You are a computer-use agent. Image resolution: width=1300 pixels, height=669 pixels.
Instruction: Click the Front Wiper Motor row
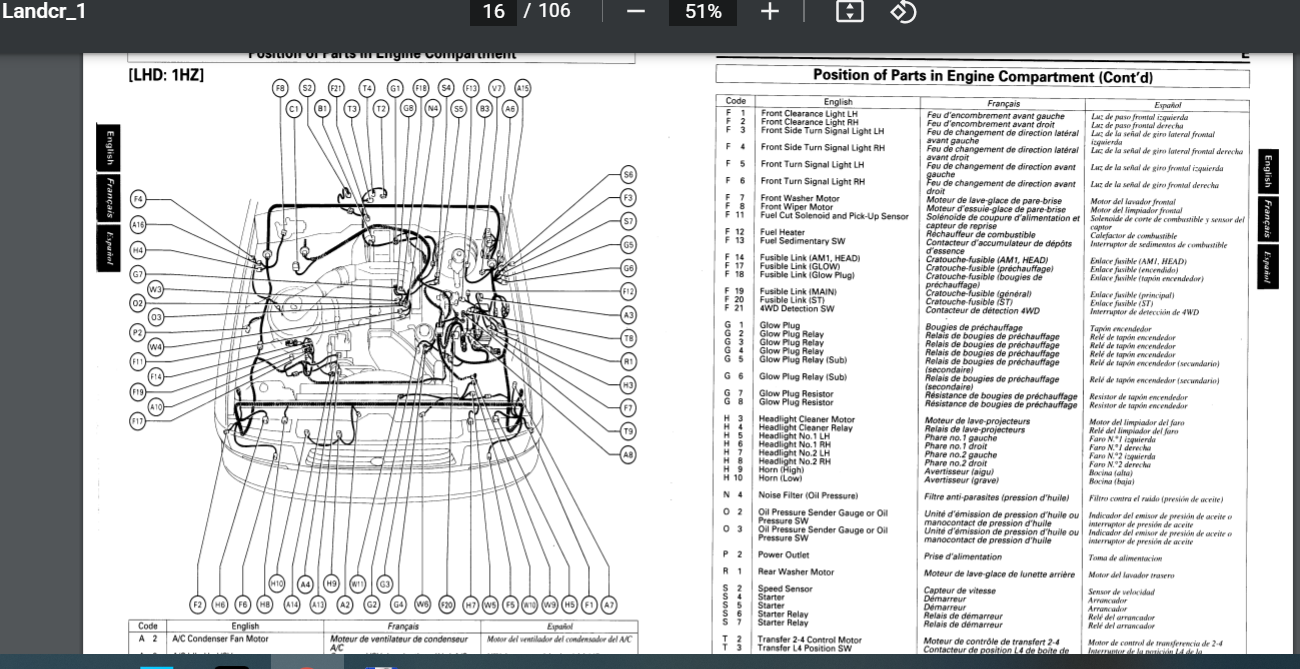coord(796,207)
